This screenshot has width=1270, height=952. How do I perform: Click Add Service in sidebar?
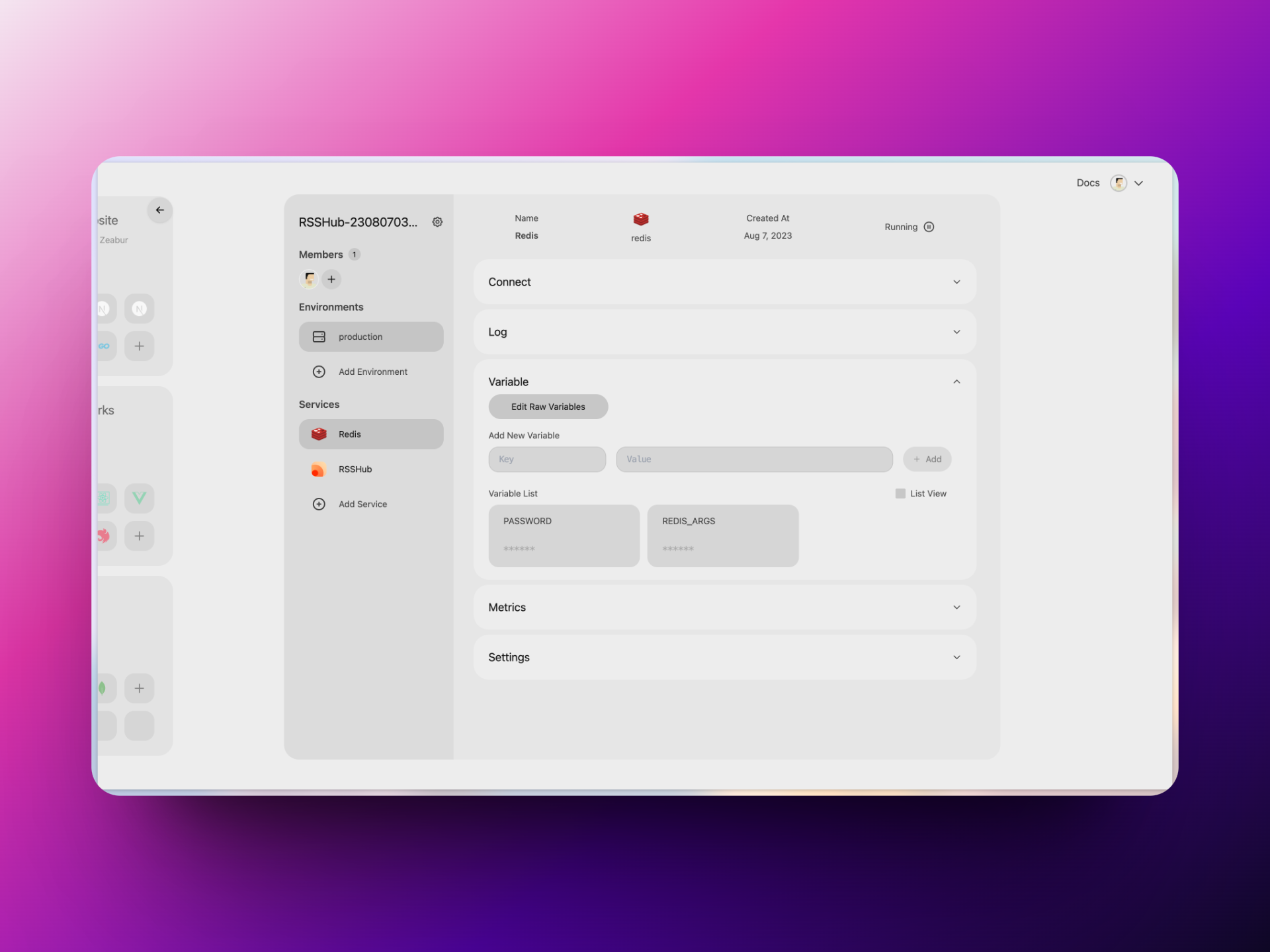362,504
